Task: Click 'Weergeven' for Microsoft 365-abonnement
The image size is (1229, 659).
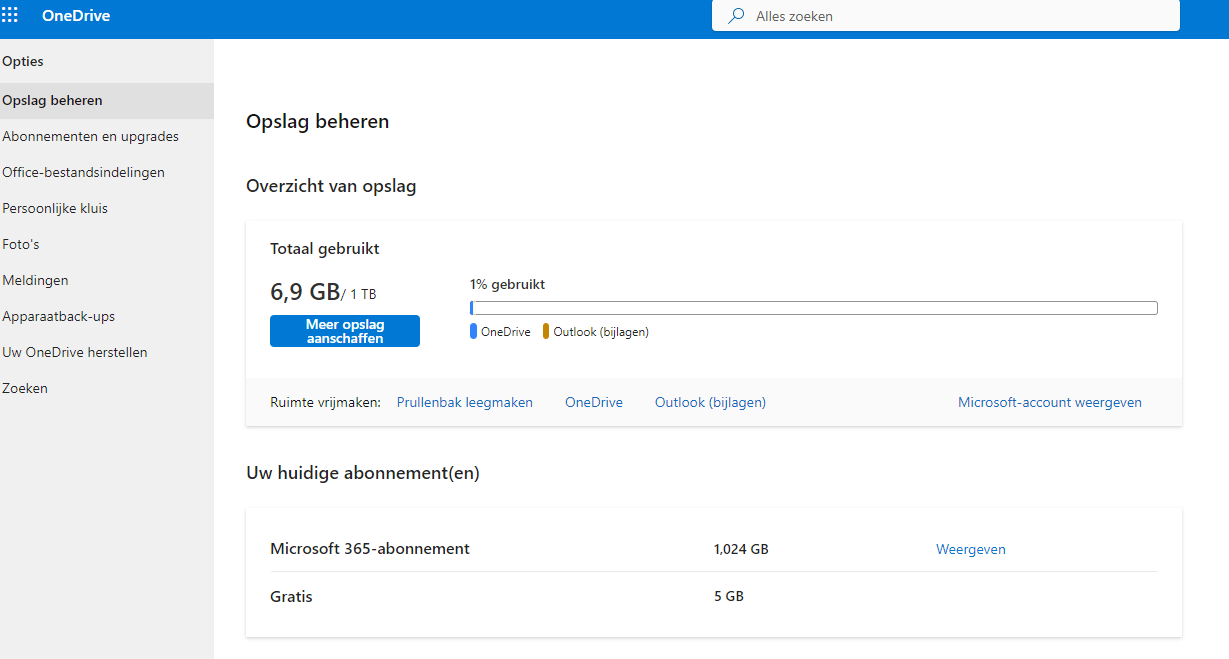Action: [971, 549]
